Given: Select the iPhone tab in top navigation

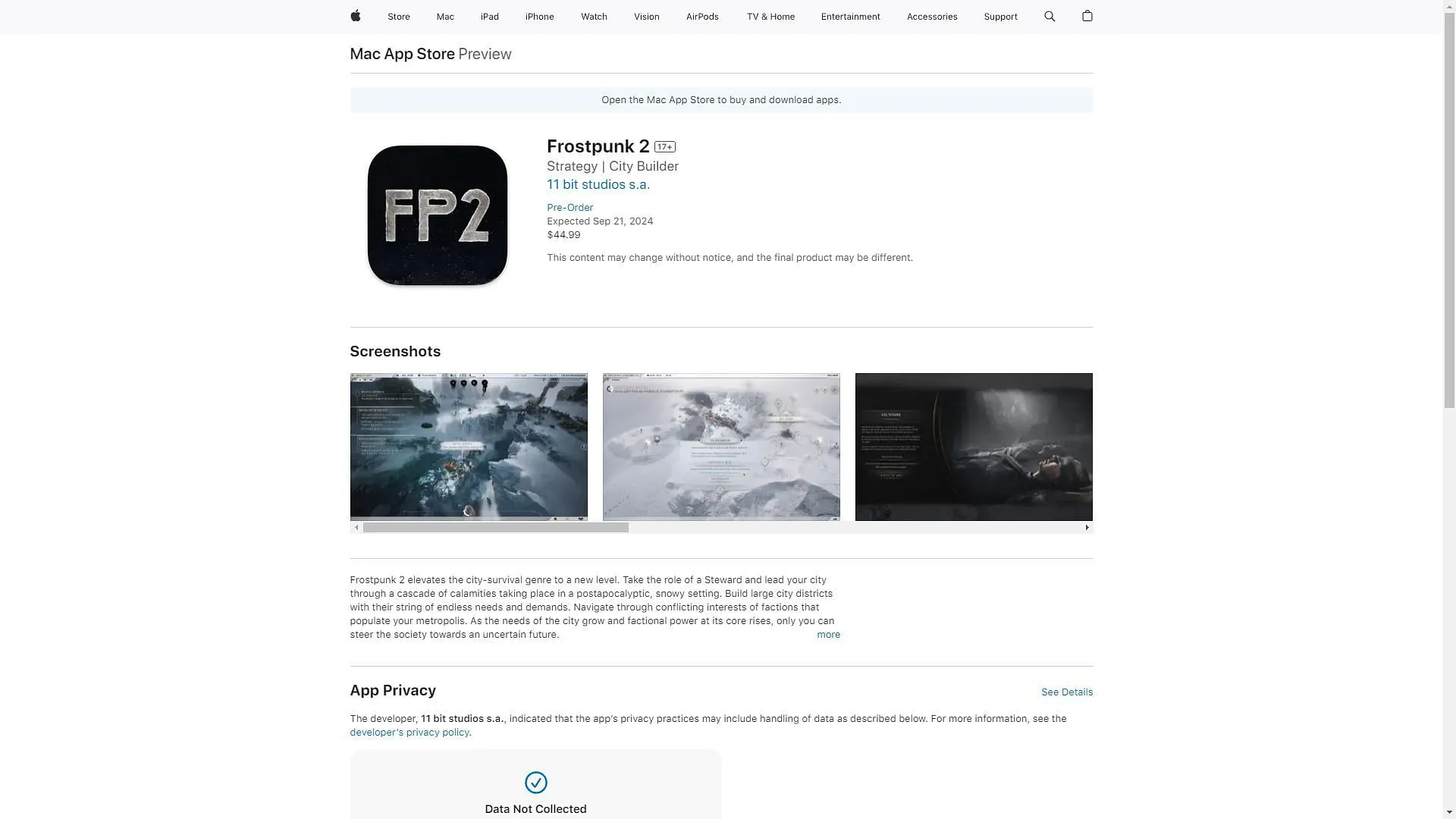Looking at the screenshot, I should point(539,17).
